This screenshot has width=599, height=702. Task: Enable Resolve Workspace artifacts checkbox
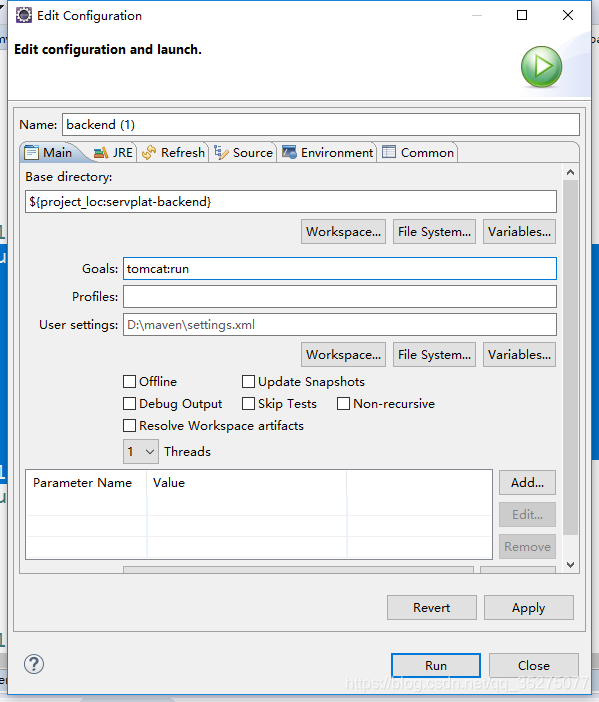(129, 425)
